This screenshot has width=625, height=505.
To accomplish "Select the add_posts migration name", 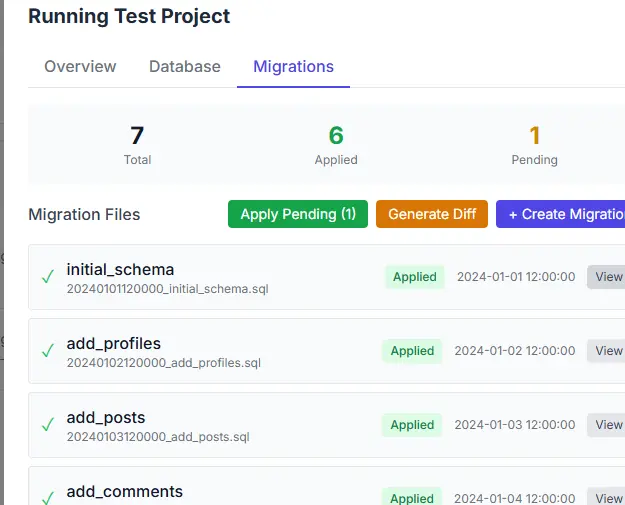I will point(106,418).
